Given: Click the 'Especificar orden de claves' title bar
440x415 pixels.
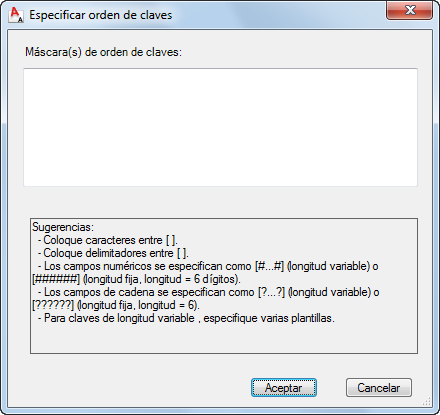Looking at the screenshot, I should 101,15.
